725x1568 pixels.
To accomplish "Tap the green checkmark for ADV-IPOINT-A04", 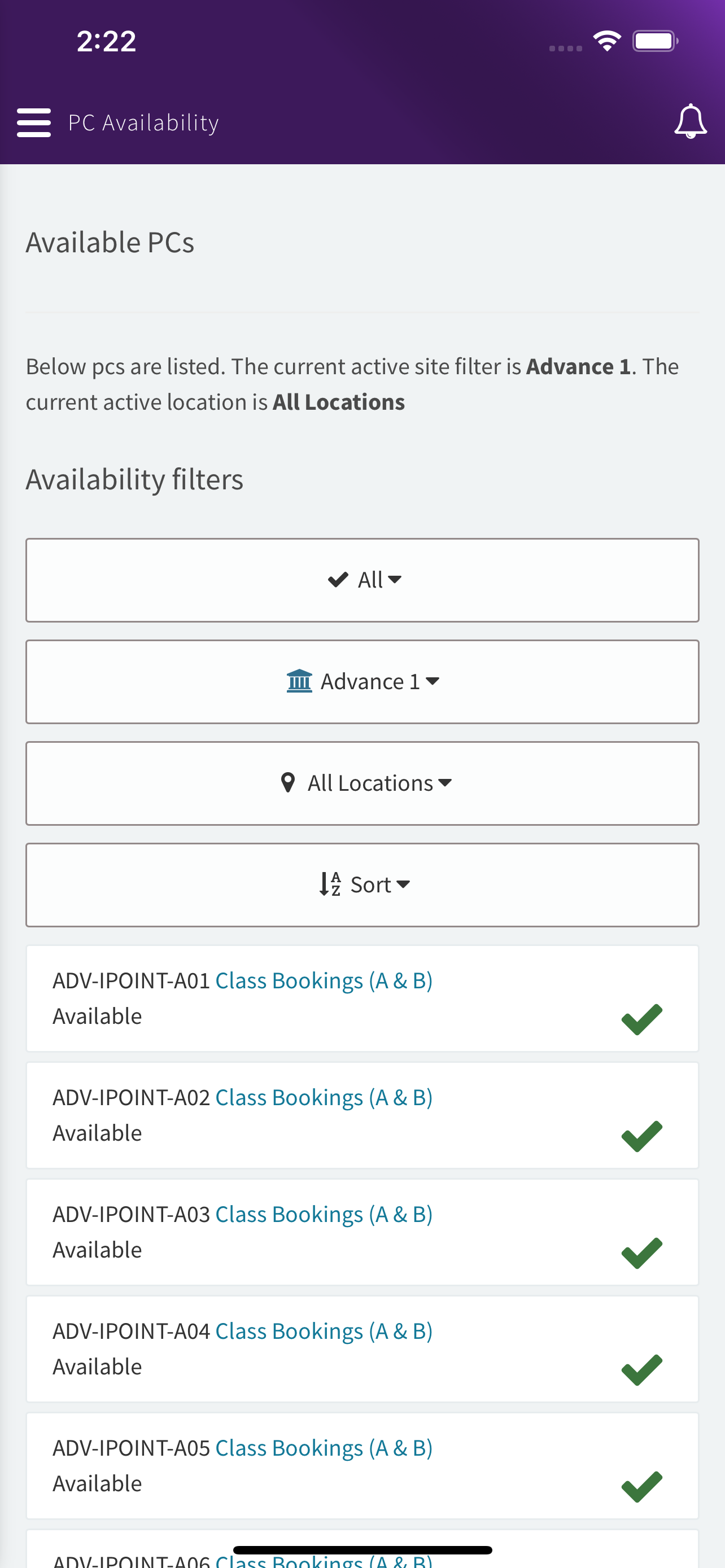I will pos(641,1369).
